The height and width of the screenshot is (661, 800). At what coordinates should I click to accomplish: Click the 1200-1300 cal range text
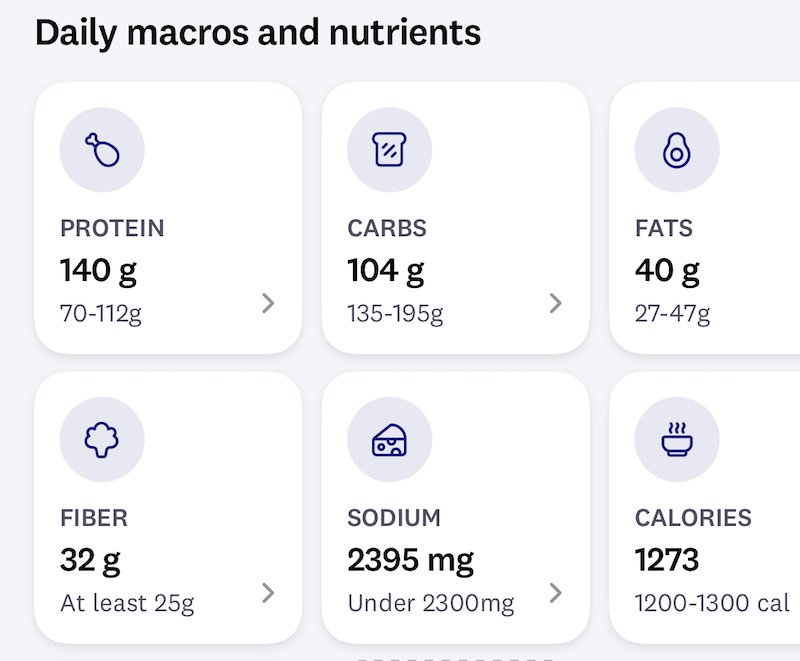coord(712,604)
